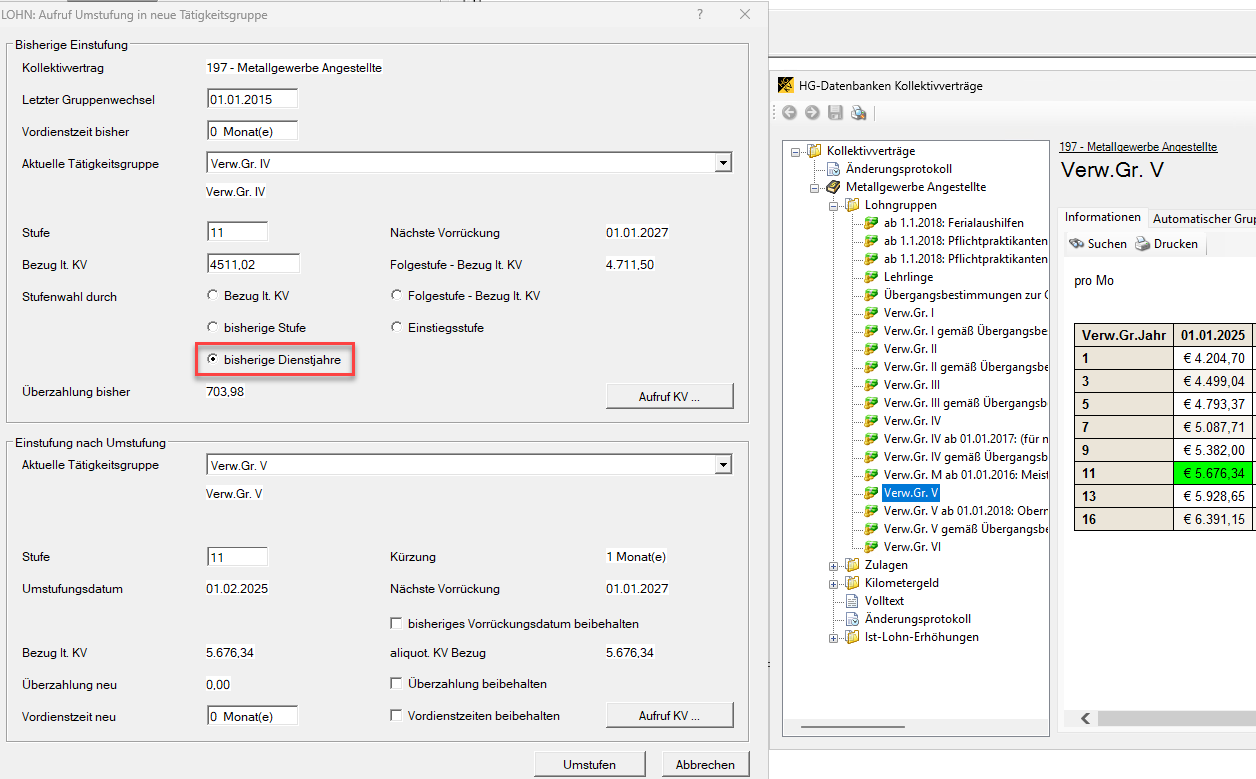The image size is (1256, 779).
Task: Click the save diskette toolbar icon
Action: point(835,113)
